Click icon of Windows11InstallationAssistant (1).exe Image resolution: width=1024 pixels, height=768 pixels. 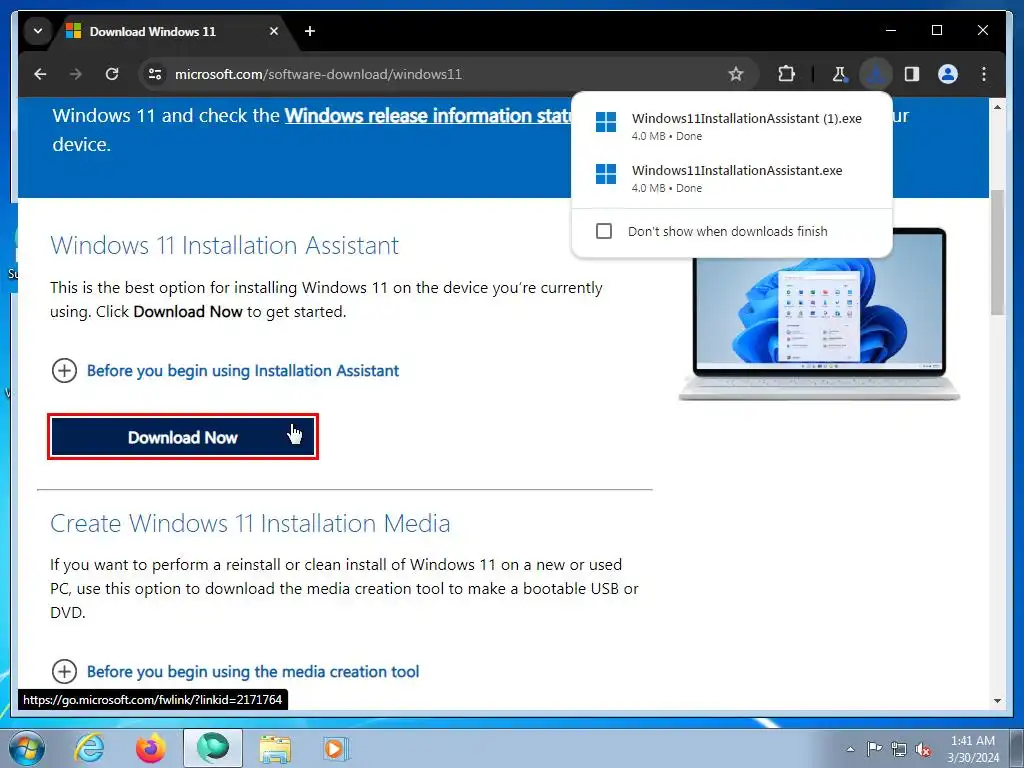[x=605, y=122]
